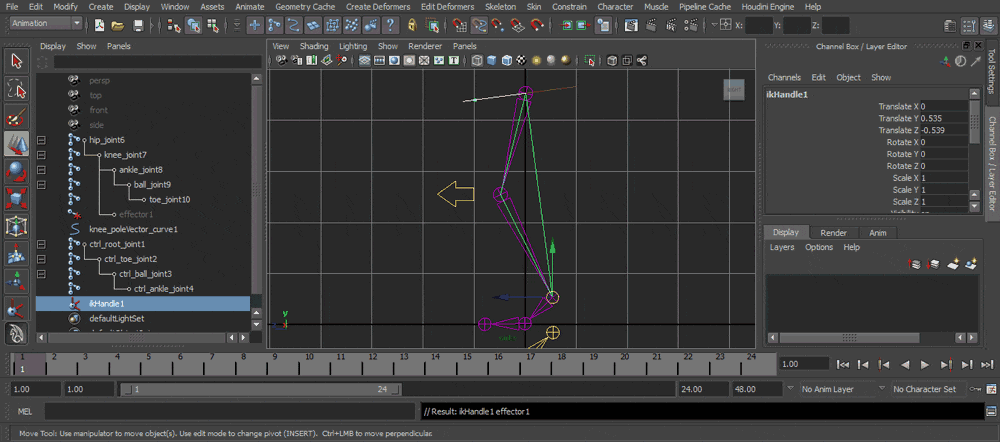Click the viewport share/XRay joints icon
Image resolution: width=1000 pixels, height=442 pixels.
642,61
